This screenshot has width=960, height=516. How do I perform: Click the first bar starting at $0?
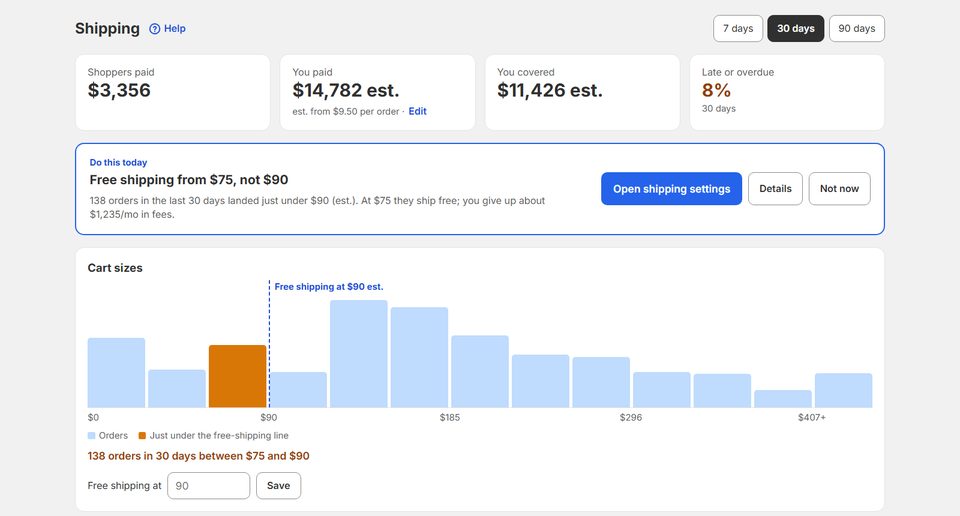point(116,373)
